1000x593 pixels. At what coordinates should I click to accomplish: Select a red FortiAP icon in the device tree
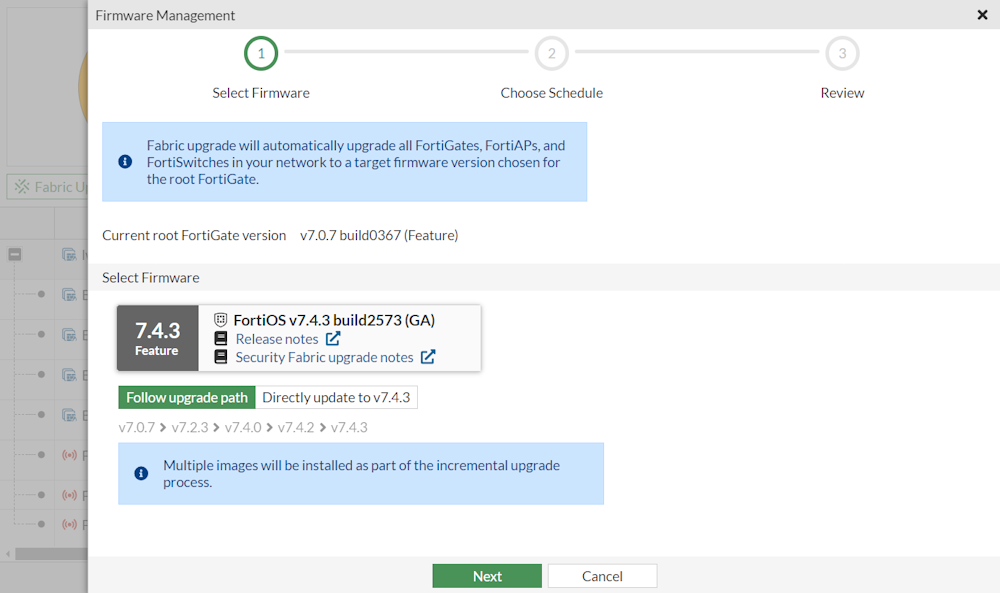(69, 455)
